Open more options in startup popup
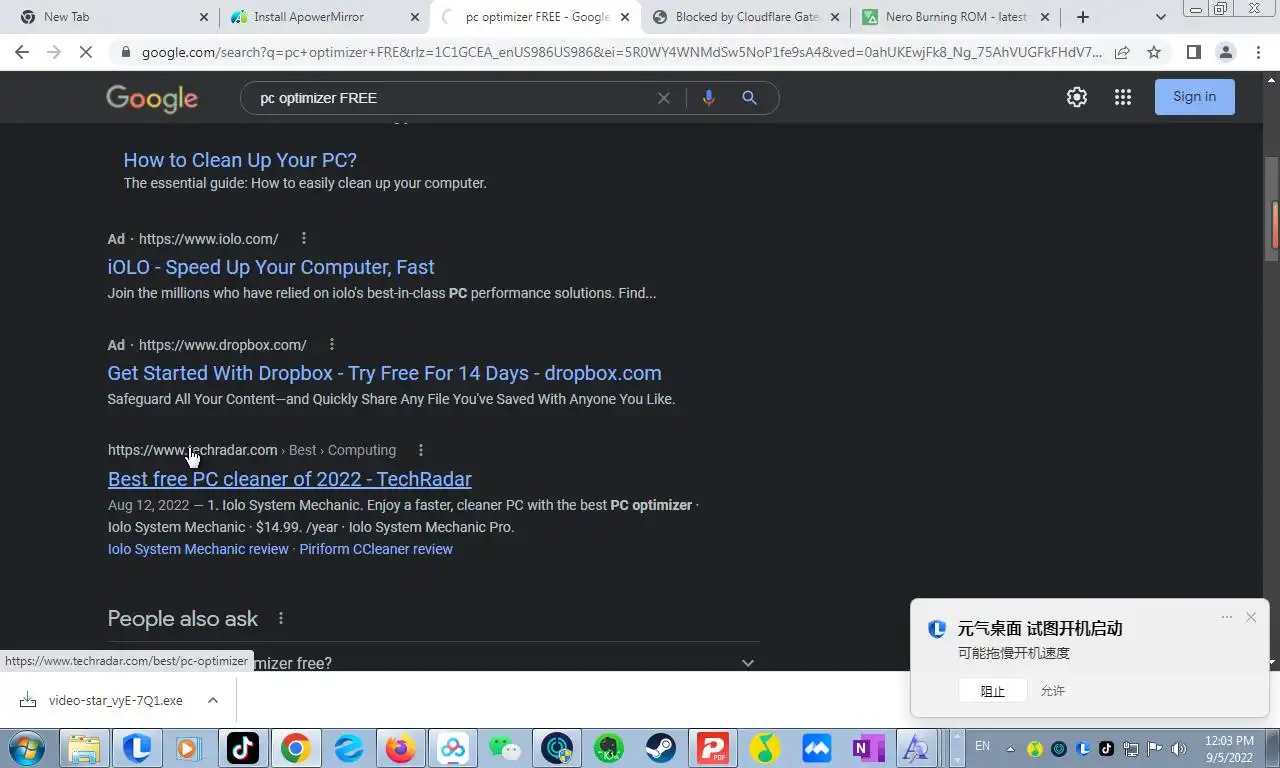1280x768 pixels. [1227, 617]
